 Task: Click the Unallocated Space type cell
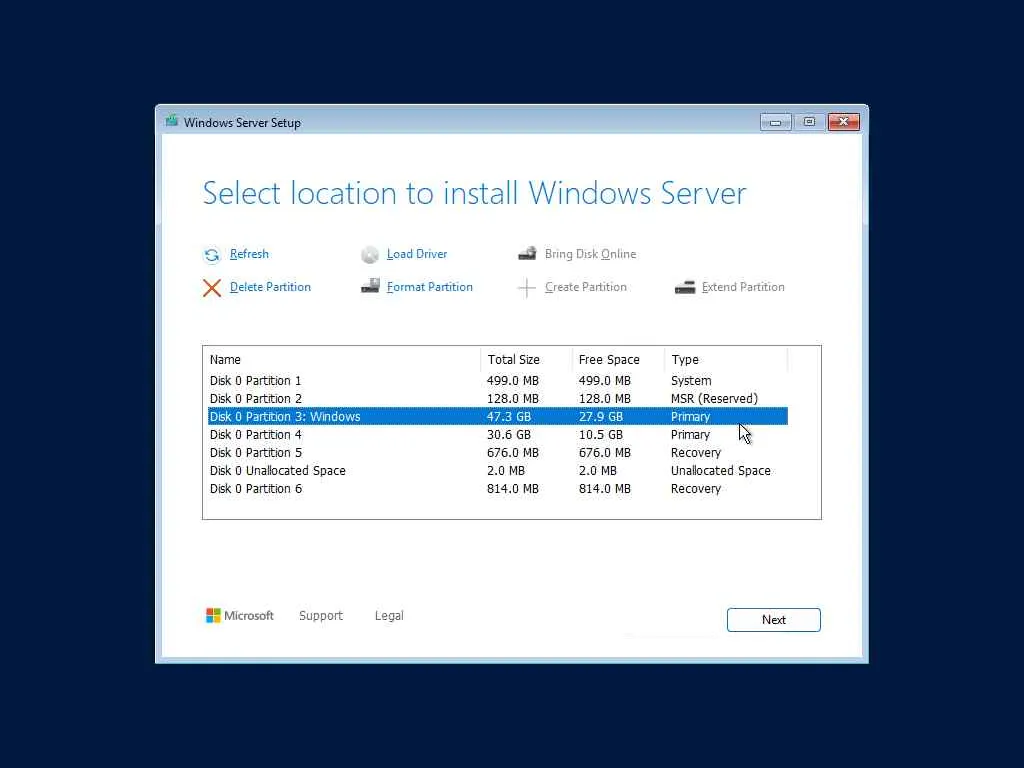coord(720,470)
